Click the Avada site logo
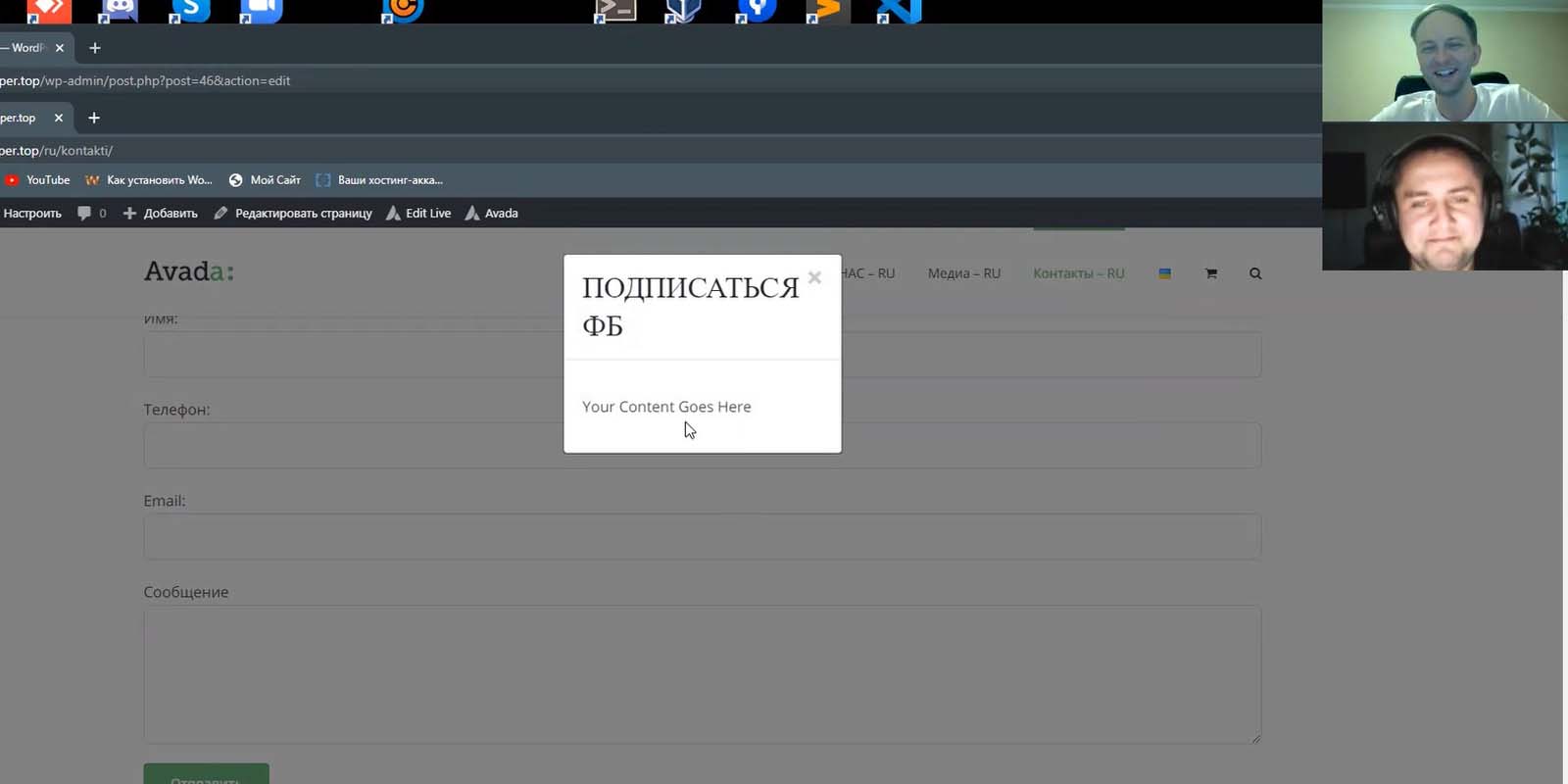This screenshot has height=784, width=1568. coord(189,271)
